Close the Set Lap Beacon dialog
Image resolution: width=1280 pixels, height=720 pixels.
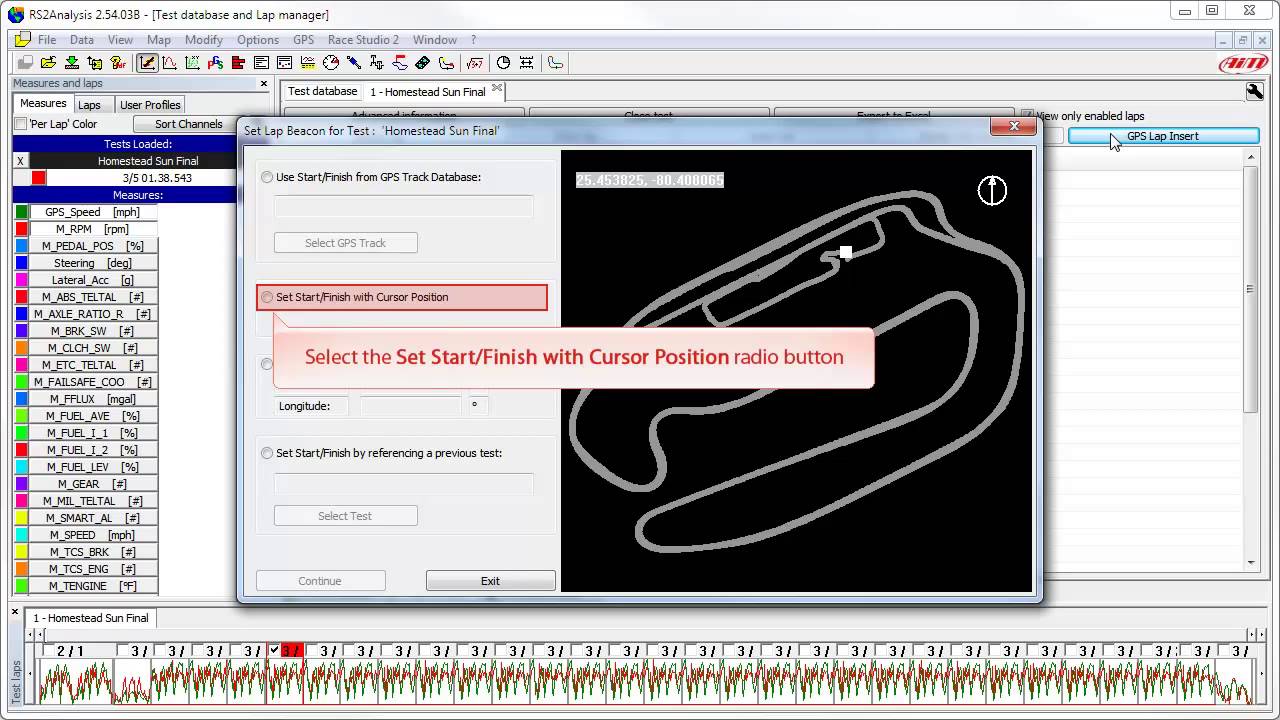click(1014, 127)
